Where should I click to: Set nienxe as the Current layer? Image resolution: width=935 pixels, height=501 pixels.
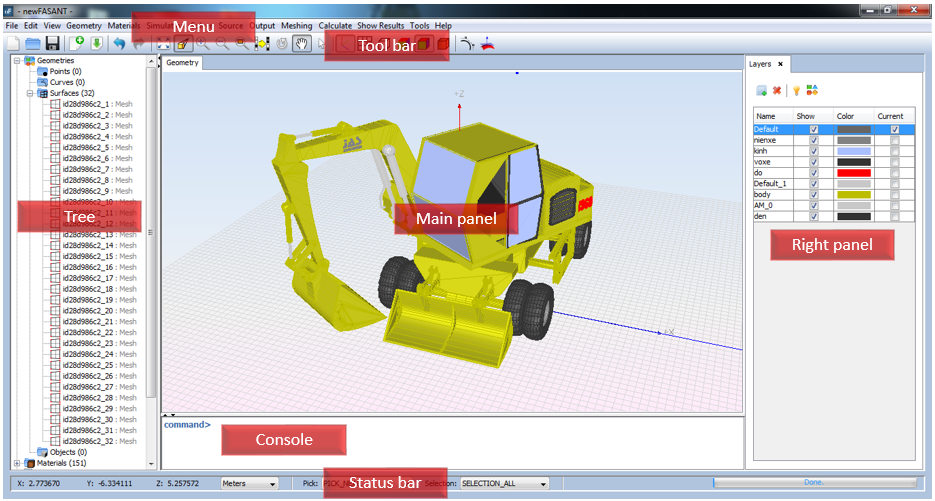(x=894, y=140)
